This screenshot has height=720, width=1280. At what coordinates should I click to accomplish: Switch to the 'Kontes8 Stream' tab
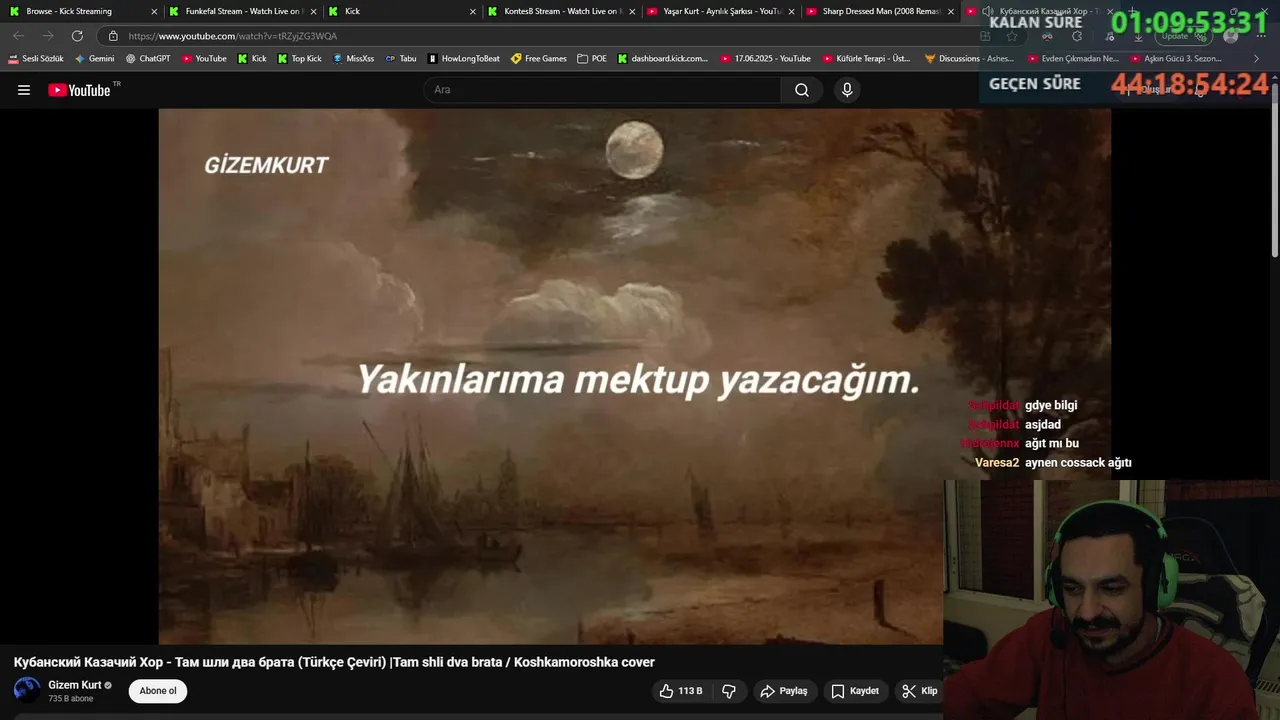tap(563, 11)
